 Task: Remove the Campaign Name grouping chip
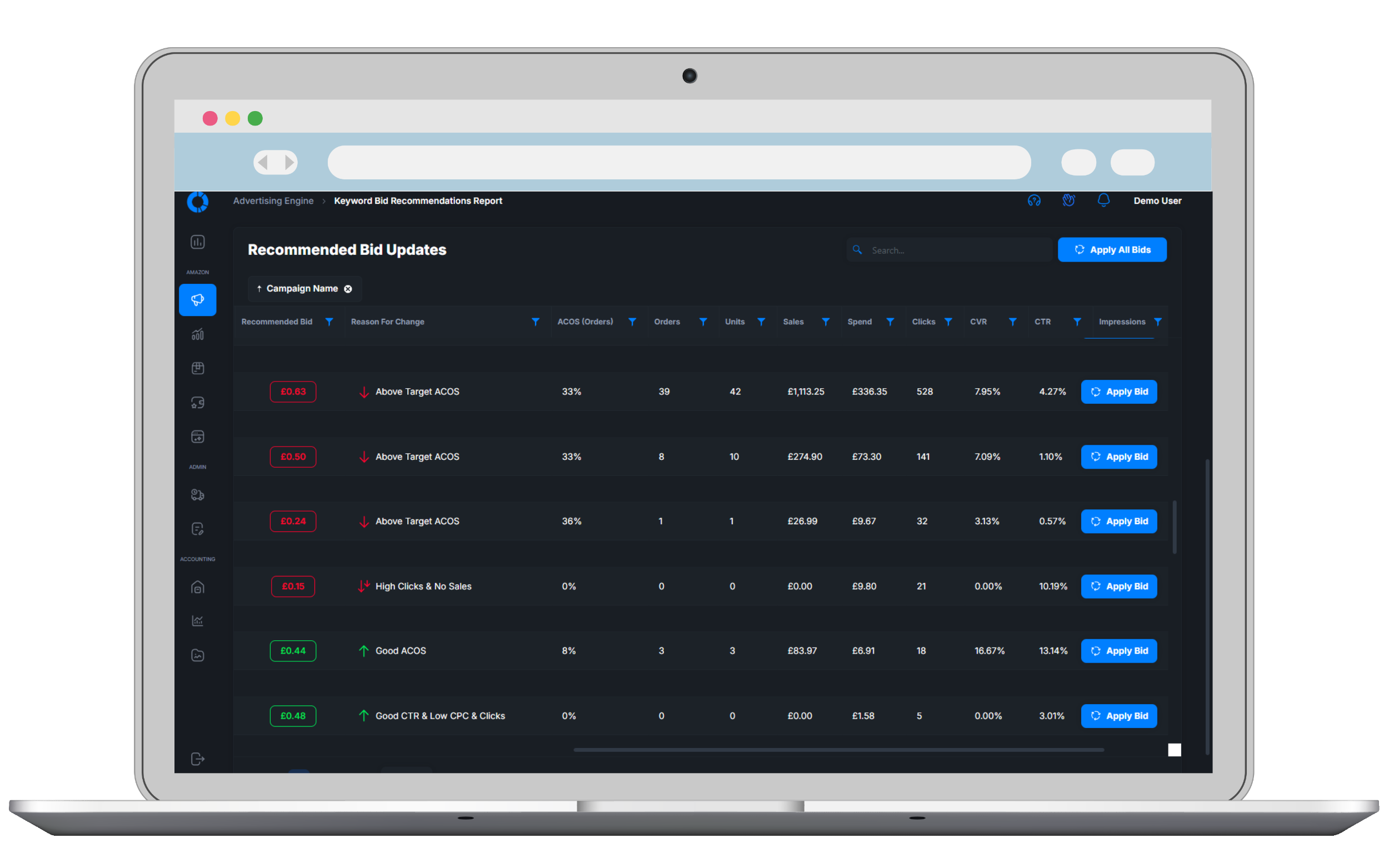click(x=348, y=289)
